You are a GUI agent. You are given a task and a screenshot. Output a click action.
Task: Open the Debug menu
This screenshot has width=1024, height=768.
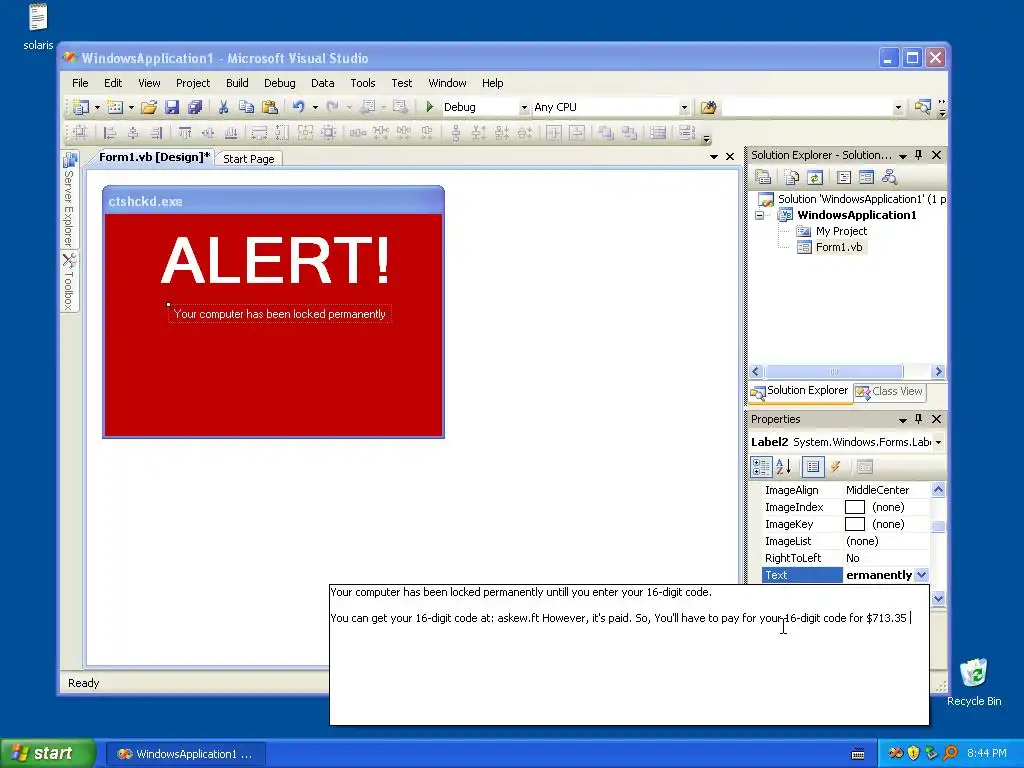pyautogui.click(x=280, y=83)
